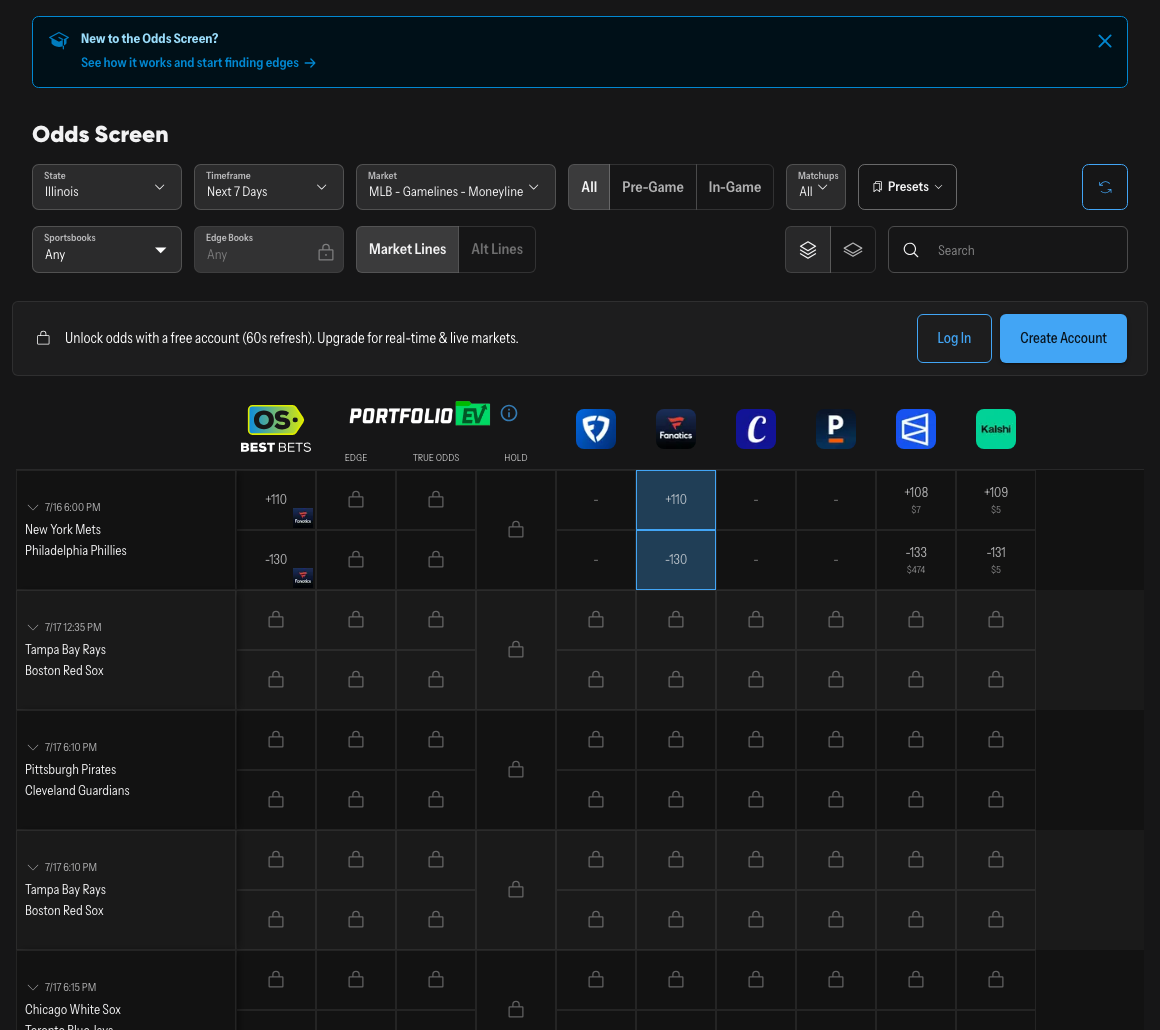This screenshot has width=1160, height=1030.
Task: Collapse the 7/17 6:10 PM Rays-Red Sox row
Action: [x=33, y=867]
